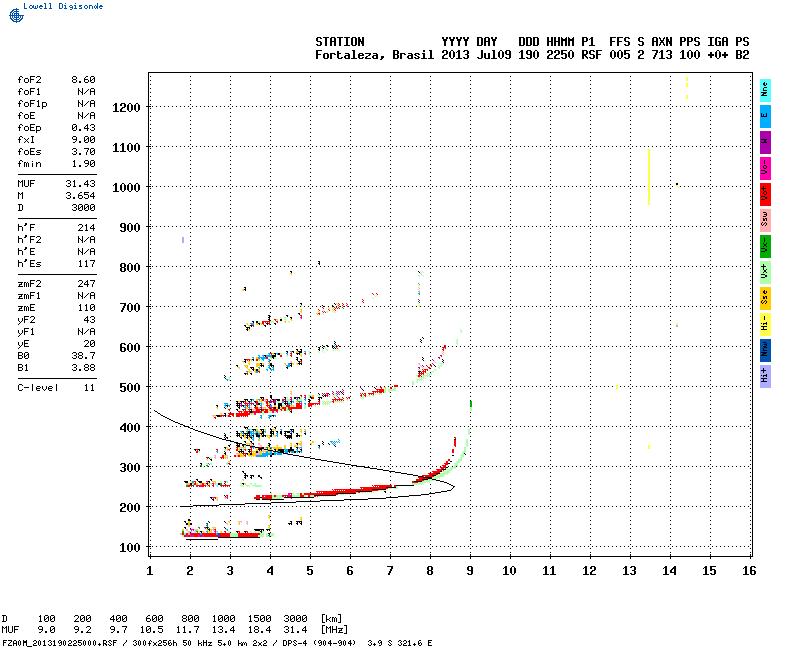This screenshot has height=650, width=800.
Task: Select the h'F value 214
Action: tap(86, 228)
